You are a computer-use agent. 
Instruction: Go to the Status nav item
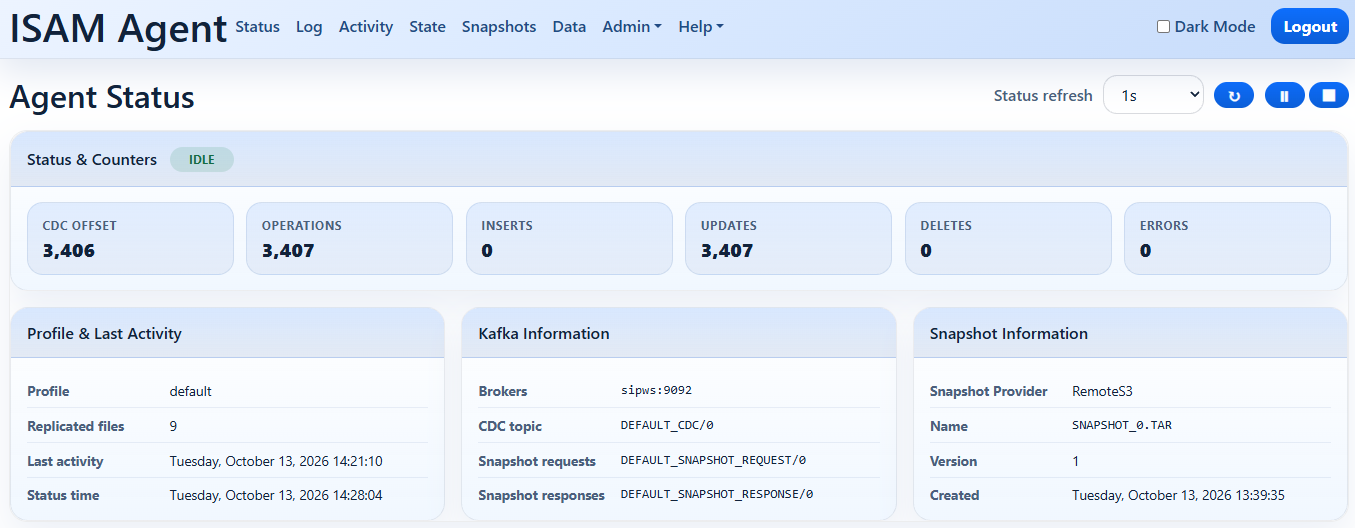pos(257,27)
